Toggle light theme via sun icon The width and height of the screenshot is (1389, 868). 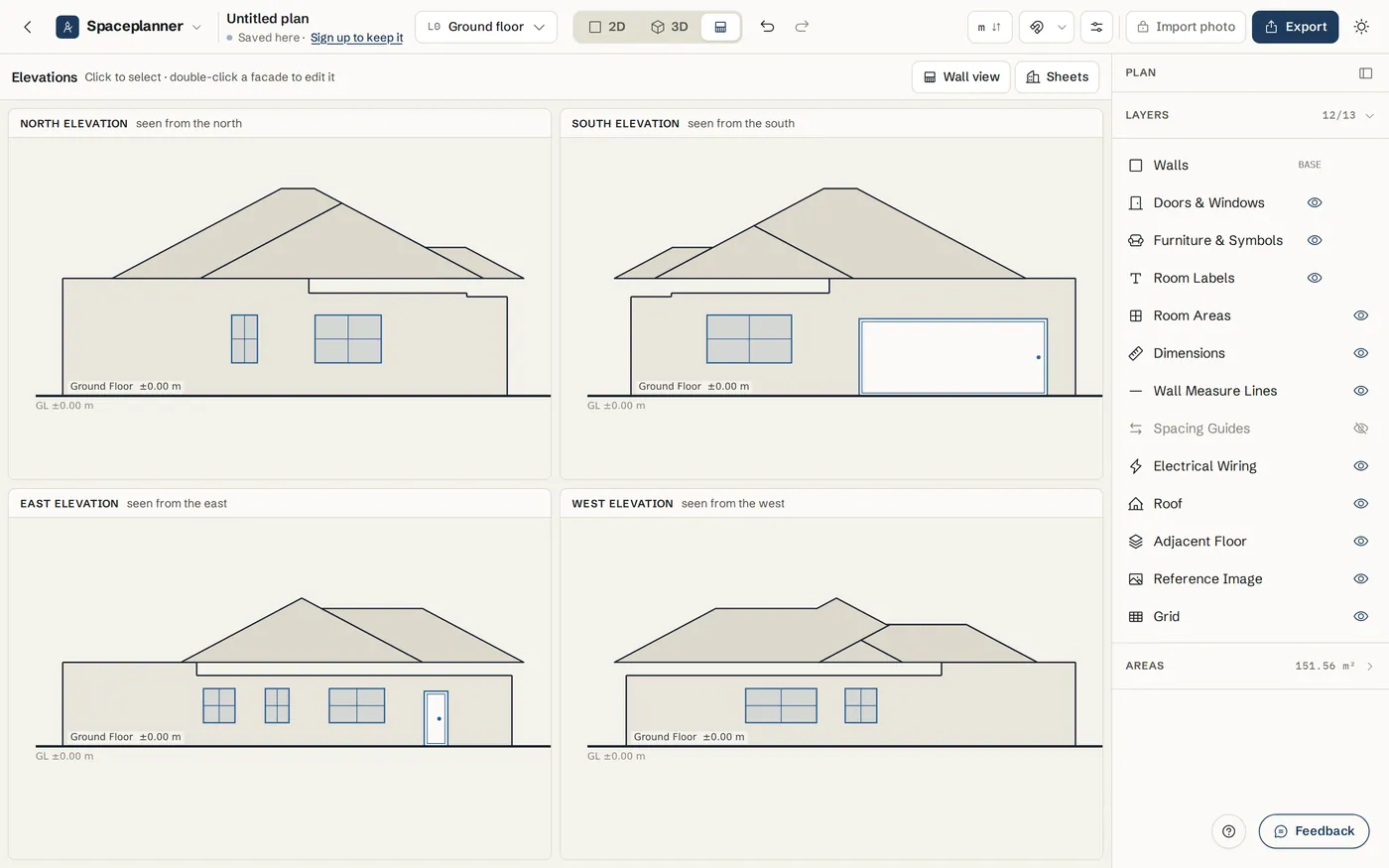[1361, 27]
